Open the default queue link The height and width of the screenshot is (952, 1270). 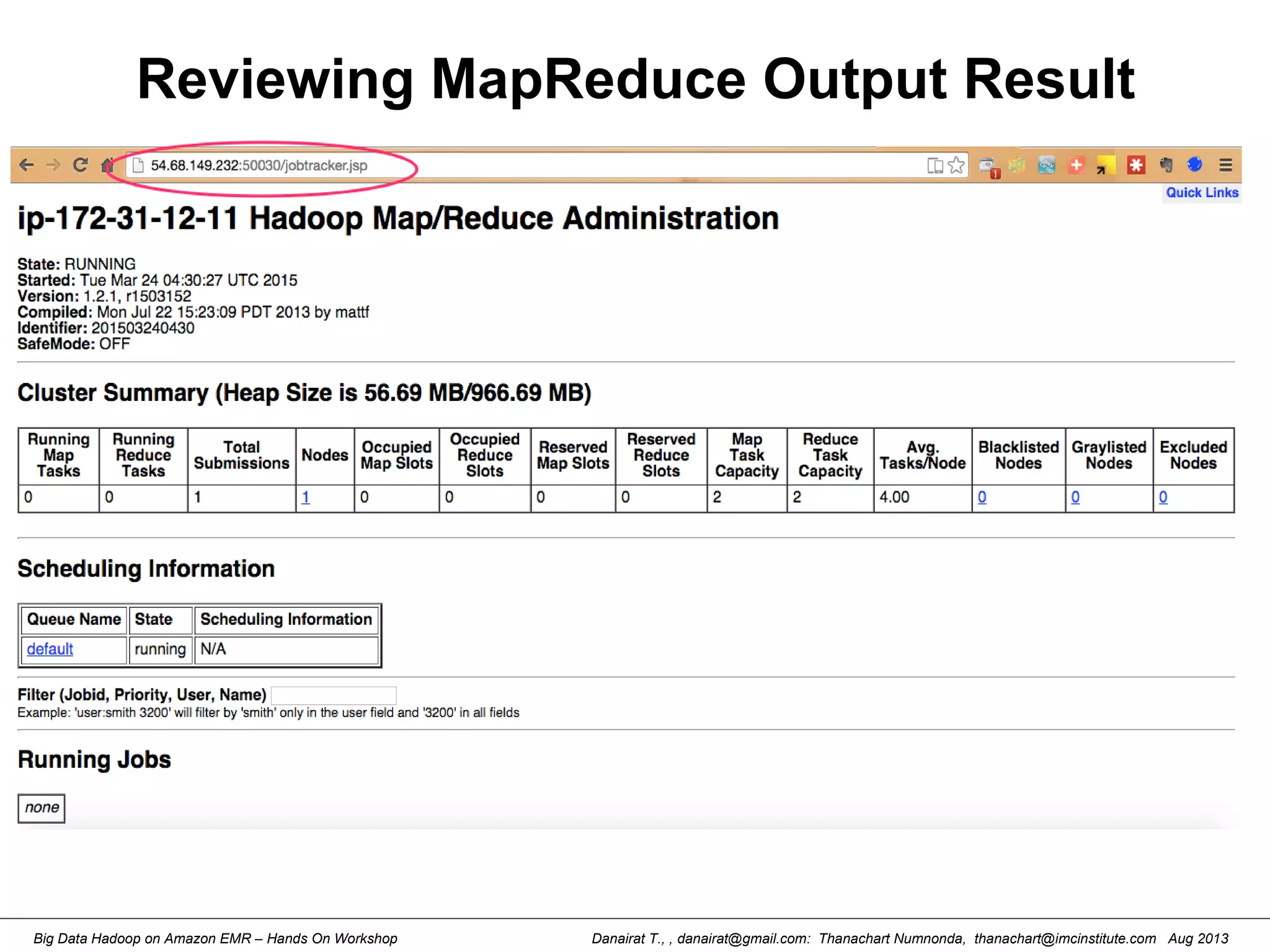(x=50, y=649)
